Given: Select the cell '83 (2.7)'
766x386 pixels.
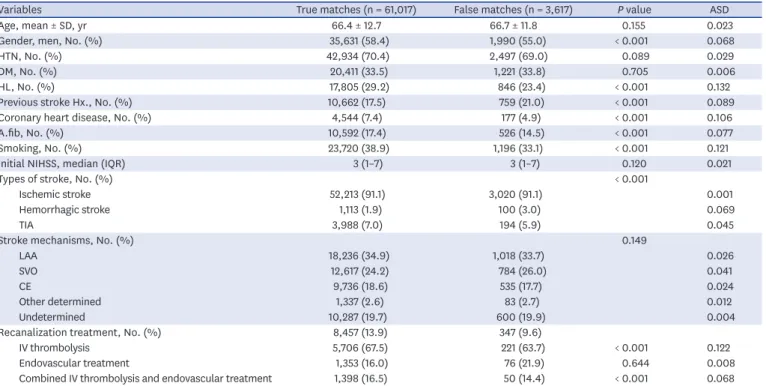Looking at the screenshot, I should click(x=523, y=302).
